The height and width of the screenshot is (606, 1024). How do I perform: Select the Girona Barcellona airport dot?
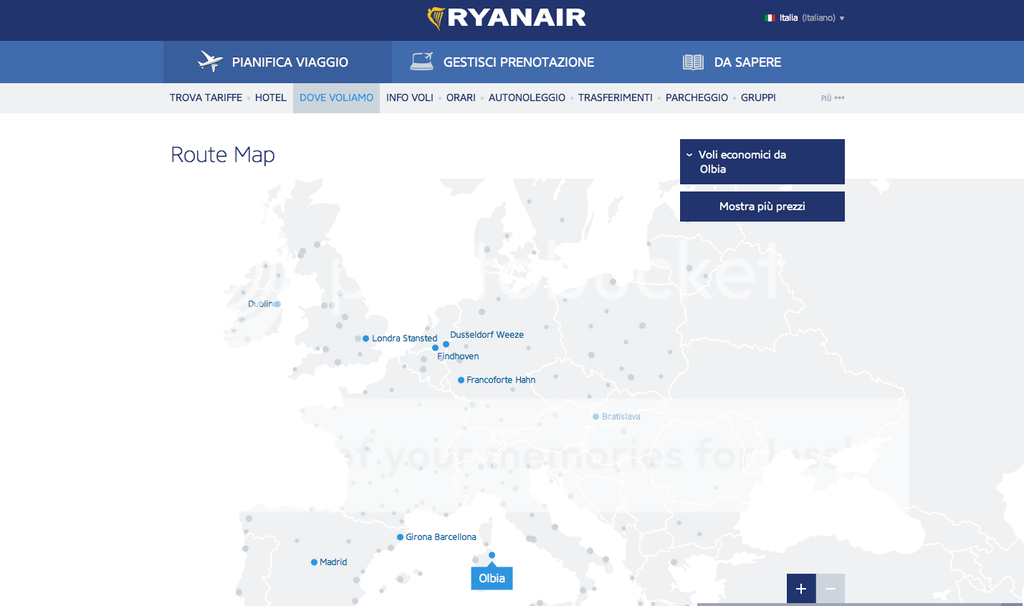click(x=400, y=537)
